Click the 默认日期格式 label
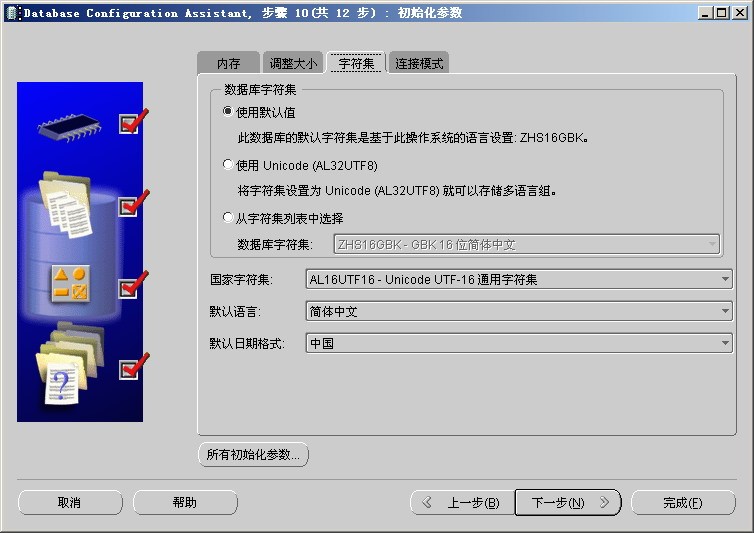Image resolution: width=754 pixels, height=533 pixels. (247, 343)
